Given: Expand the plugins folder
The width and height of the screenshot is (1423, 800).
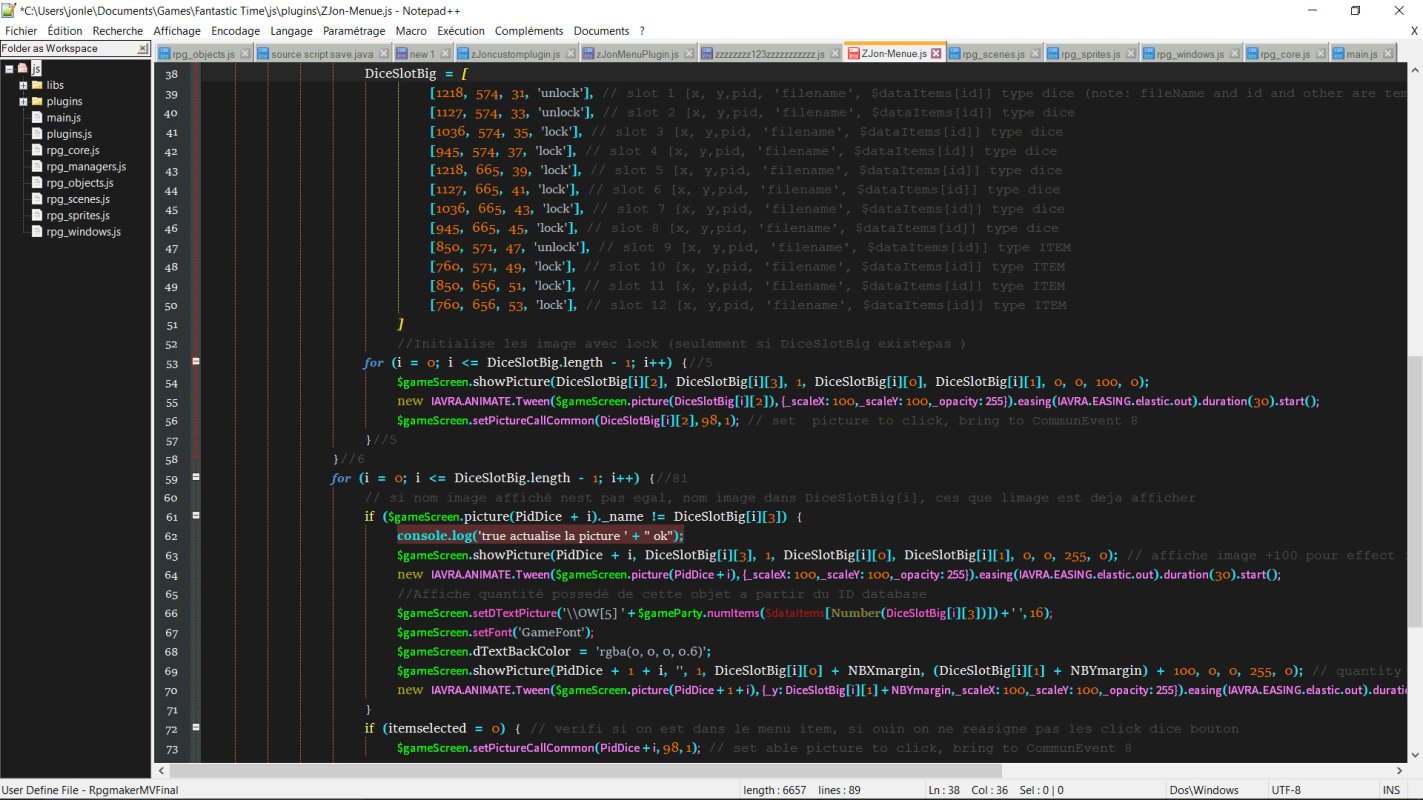Looking at the screenshot, I should [x=23, y=101].
